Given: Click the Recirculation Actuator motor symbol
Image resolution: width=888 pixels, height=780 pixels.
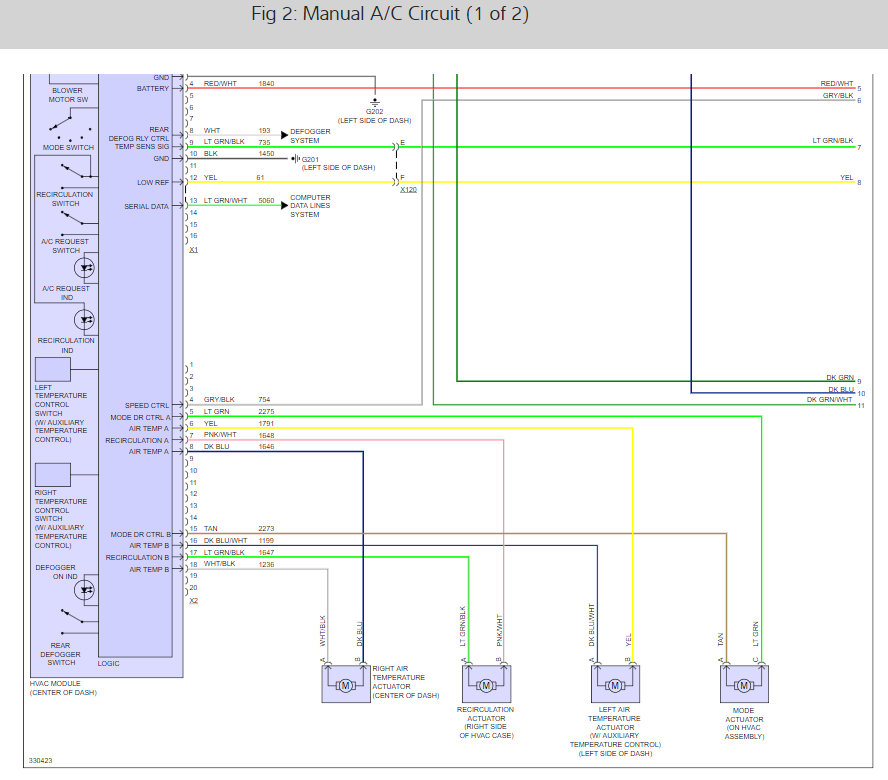Looking at the screenshot, I should (x=486, y=685).
